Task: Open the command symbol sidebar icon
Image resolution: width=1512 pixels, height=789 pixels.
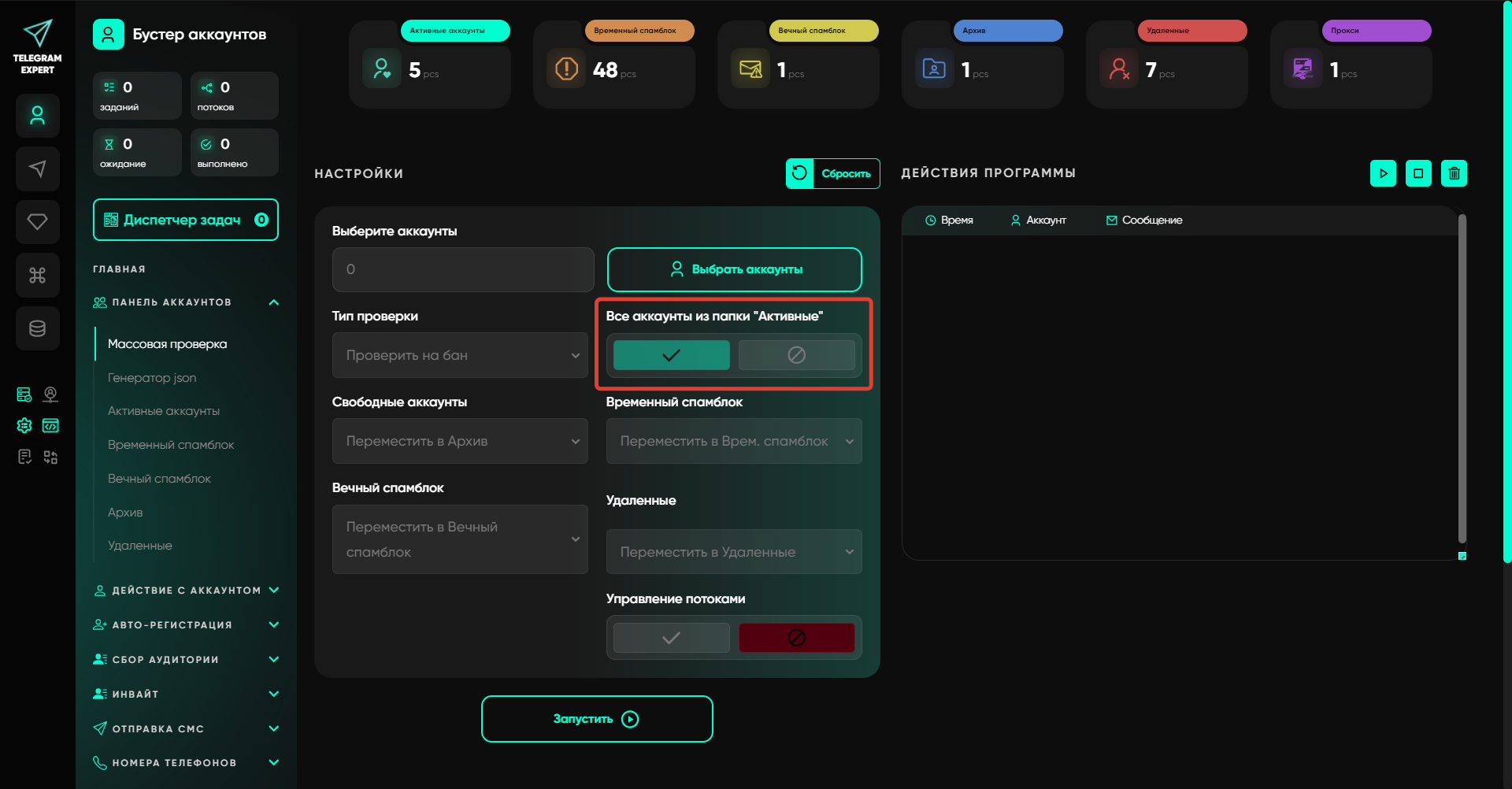Action: pyautogui.click(x=37, y=276)
